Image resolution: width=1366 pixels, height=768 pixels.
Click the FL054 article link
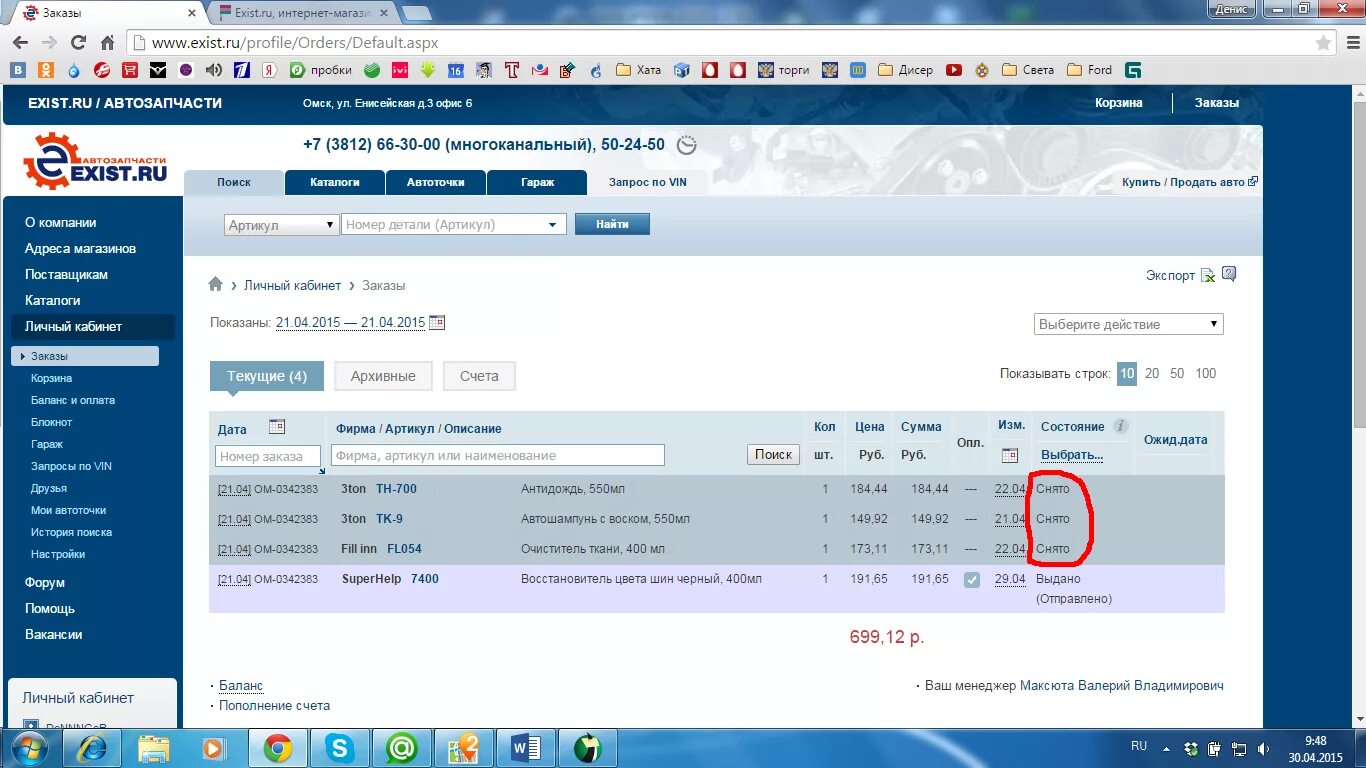404,549
